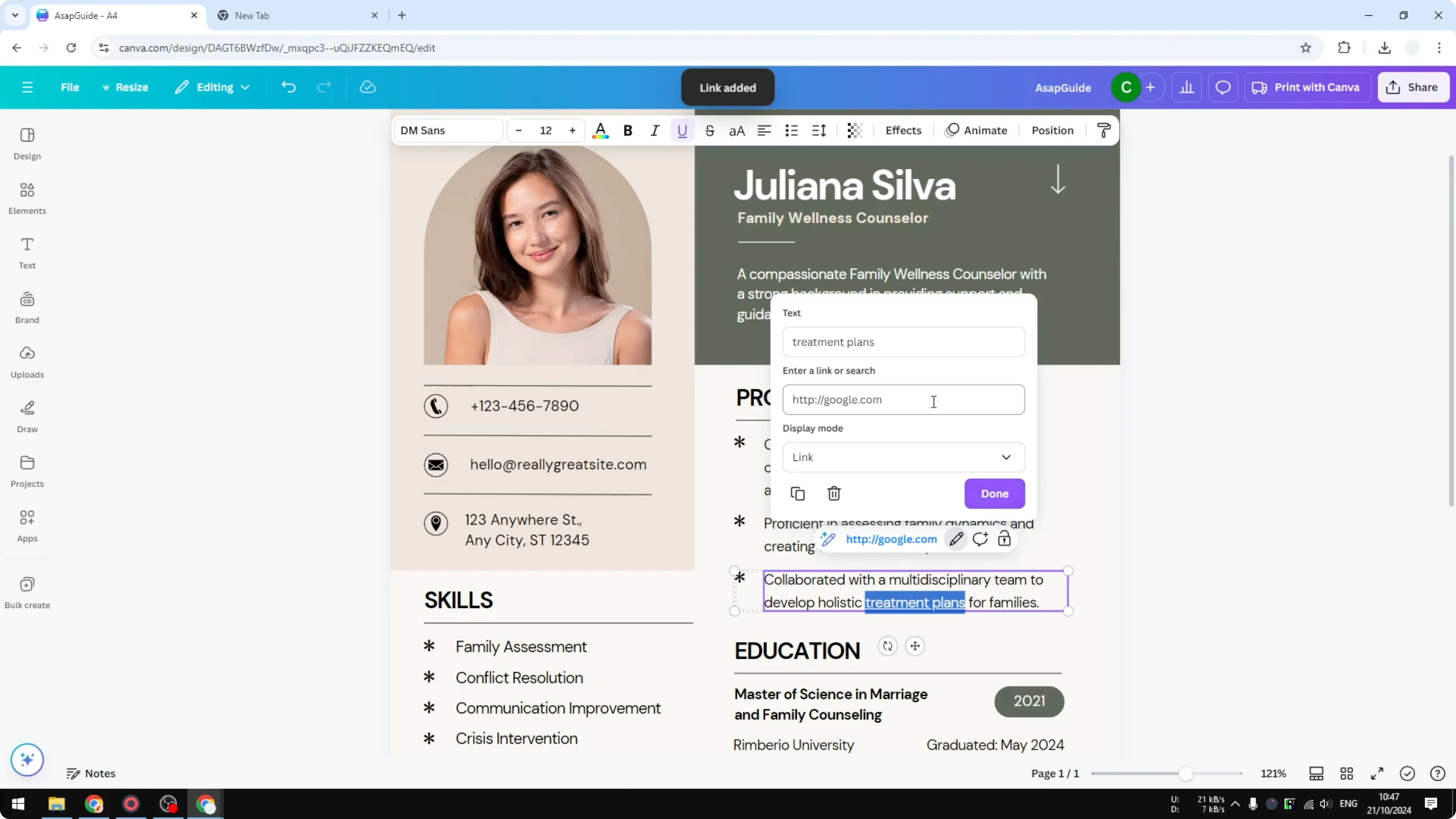The height and width of the screenshot is (819, 1456).
Task: Click the Enter a link or search field
Action: 903,400
